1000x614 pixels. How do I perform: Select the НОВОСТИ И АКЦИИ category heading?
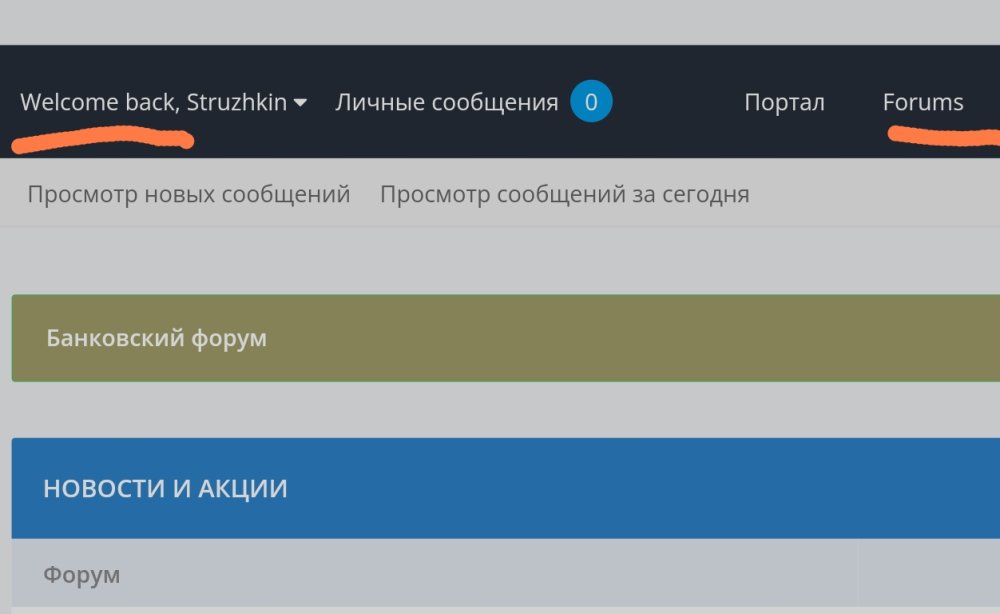[165, 488]
